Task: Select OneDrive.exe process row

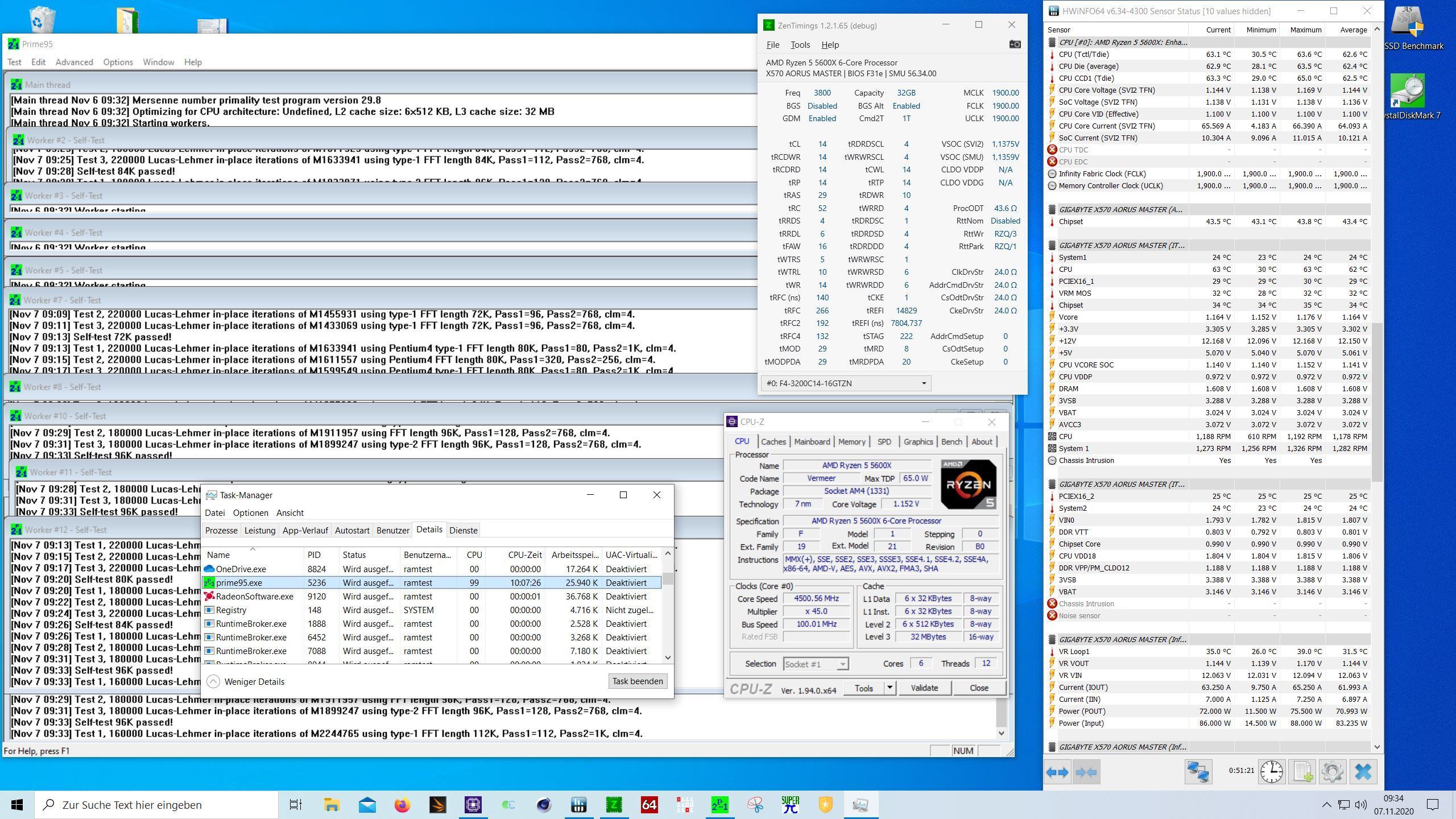Action: pyautogui.click(x=432, y=569)
